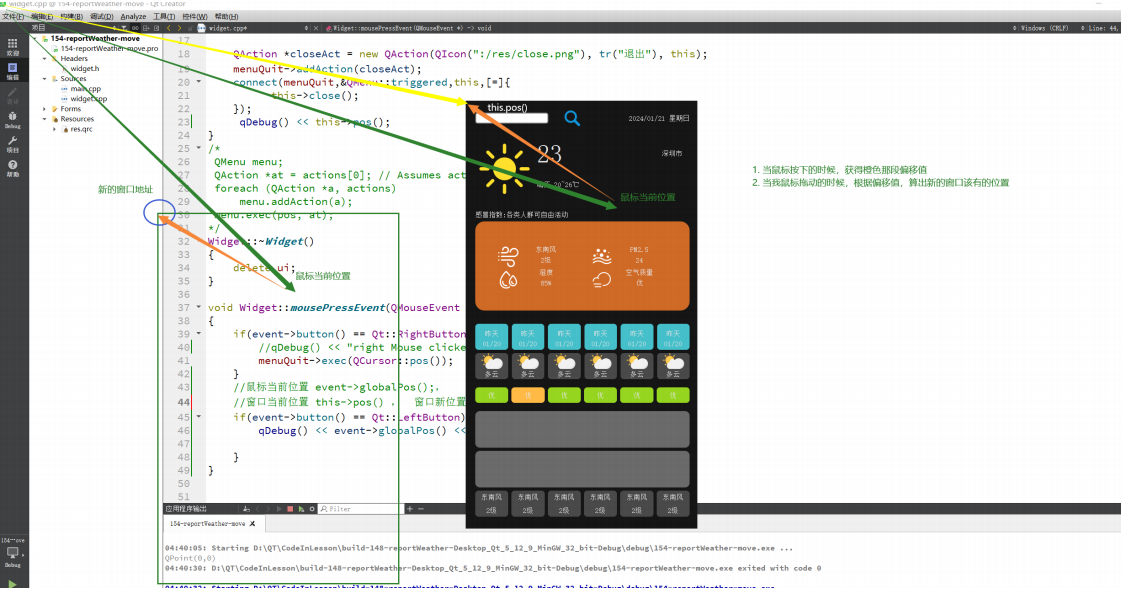Viewport: 1136px width, 611px height.
Task: Click the green Run button in sidebar
Action: (x=12, y=584)
